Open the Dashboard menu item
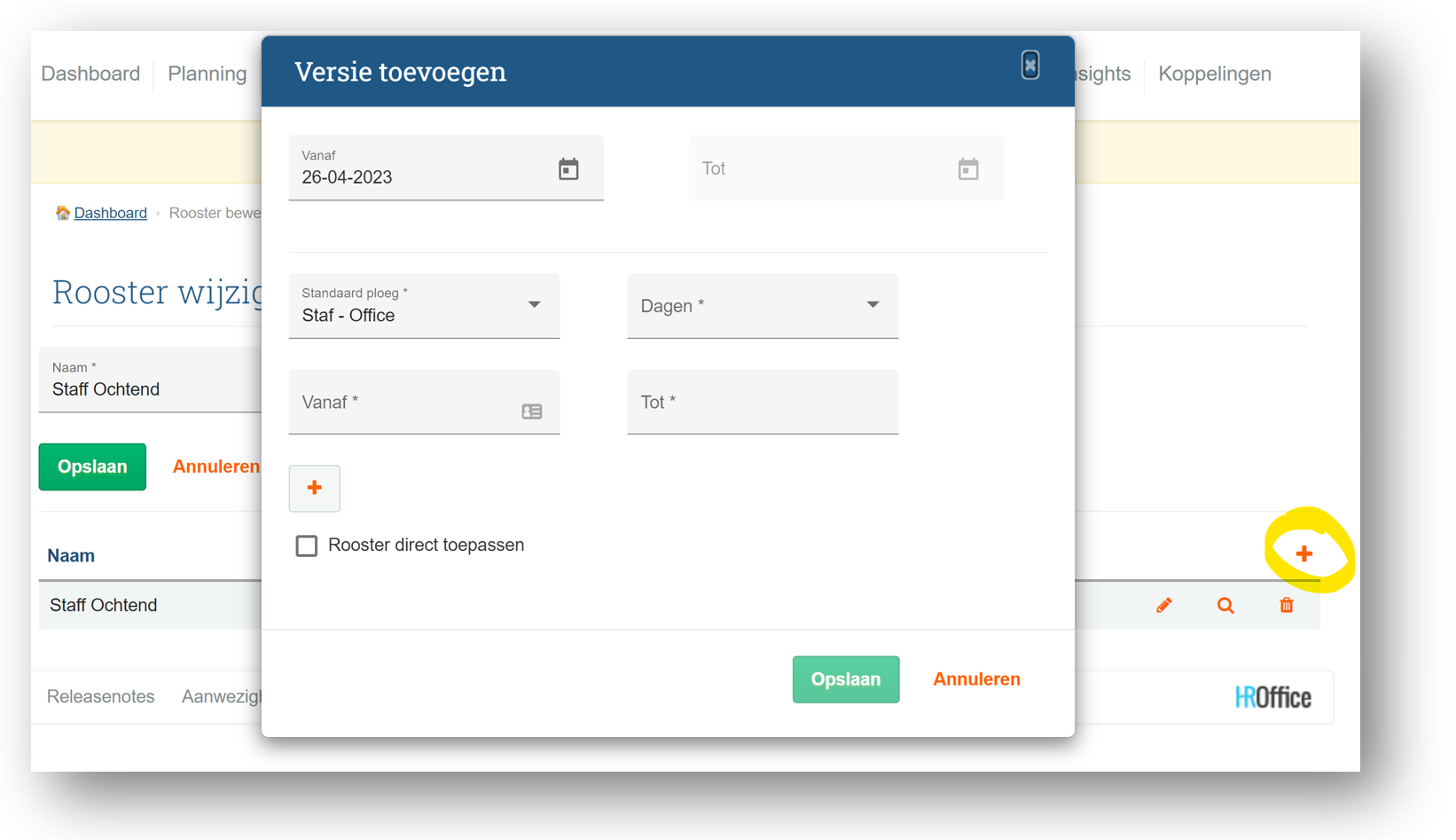Screen dimensions: 1456x840 90,74
